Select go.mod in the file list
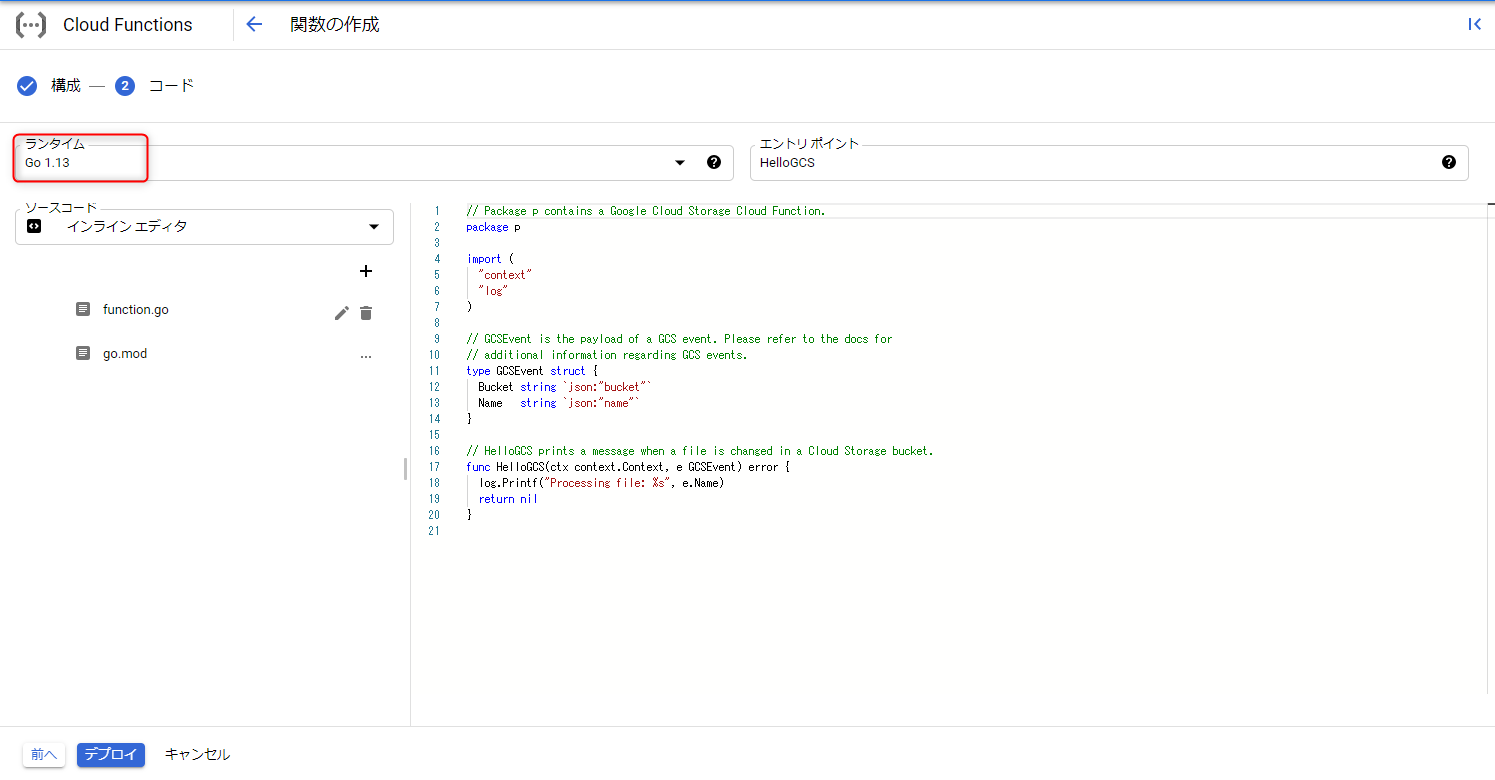Image resolution: width=1495 pixels, height=780 pixels. pyautogui.click(x=125, y=353)
